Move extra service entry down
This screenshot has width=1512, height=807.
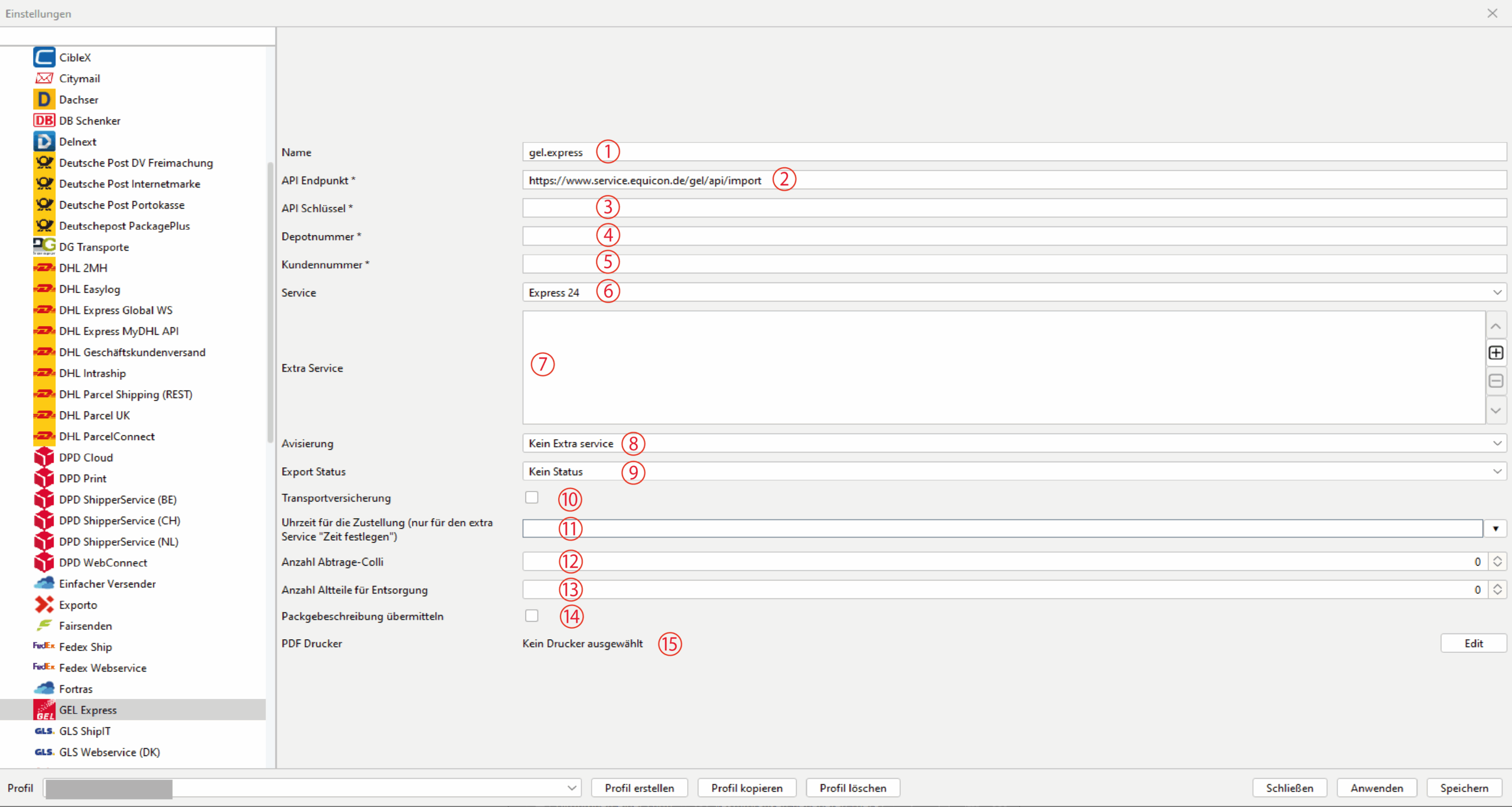coord(1496,410)
